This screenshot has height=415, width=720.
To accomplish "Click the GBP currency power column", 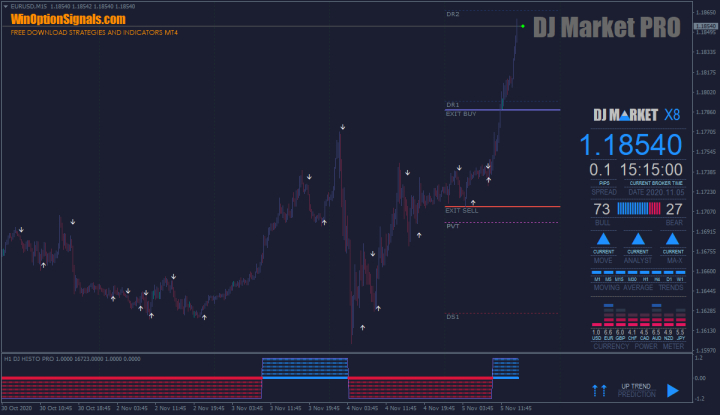I will 620,317.
